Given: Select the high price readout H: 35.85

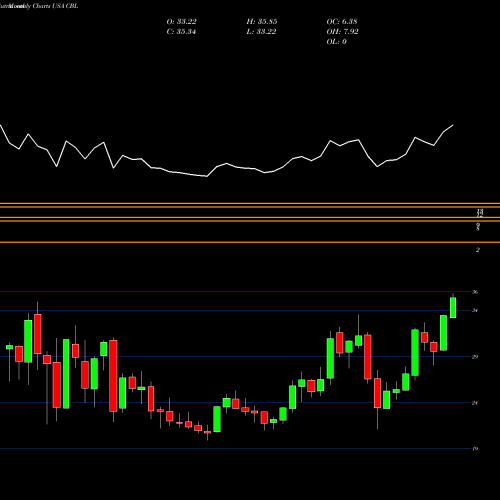Looking at the screenshot, I should click(262, 22).
